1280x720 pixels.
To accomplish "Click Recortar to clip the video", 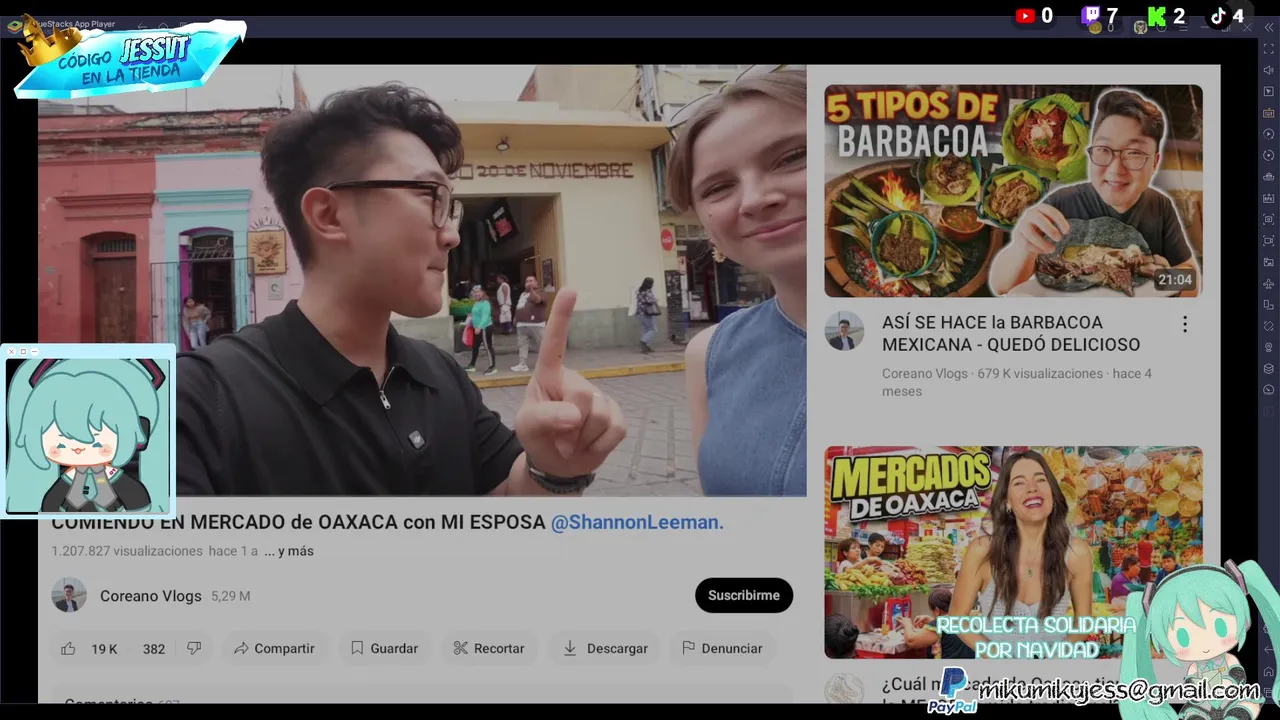I will tap(488, 648).
